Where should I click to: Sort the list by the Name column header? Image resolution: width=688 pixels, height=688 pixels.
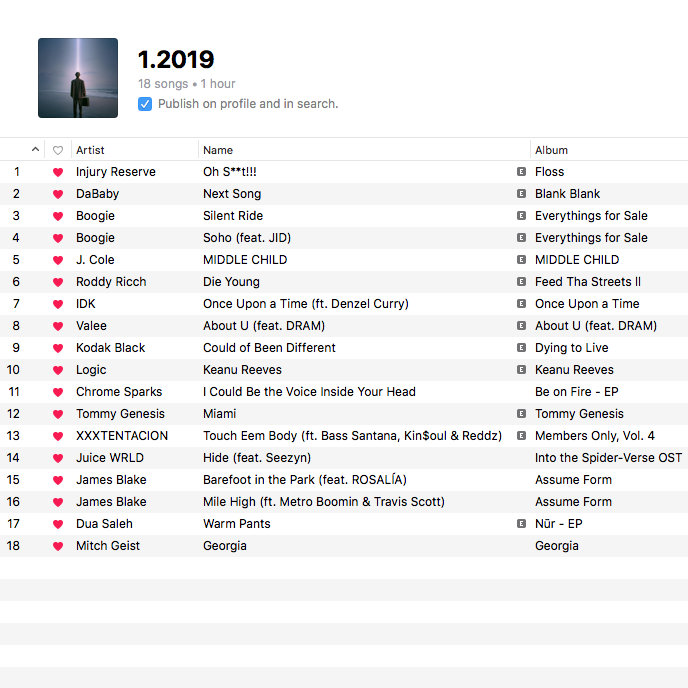218,150
